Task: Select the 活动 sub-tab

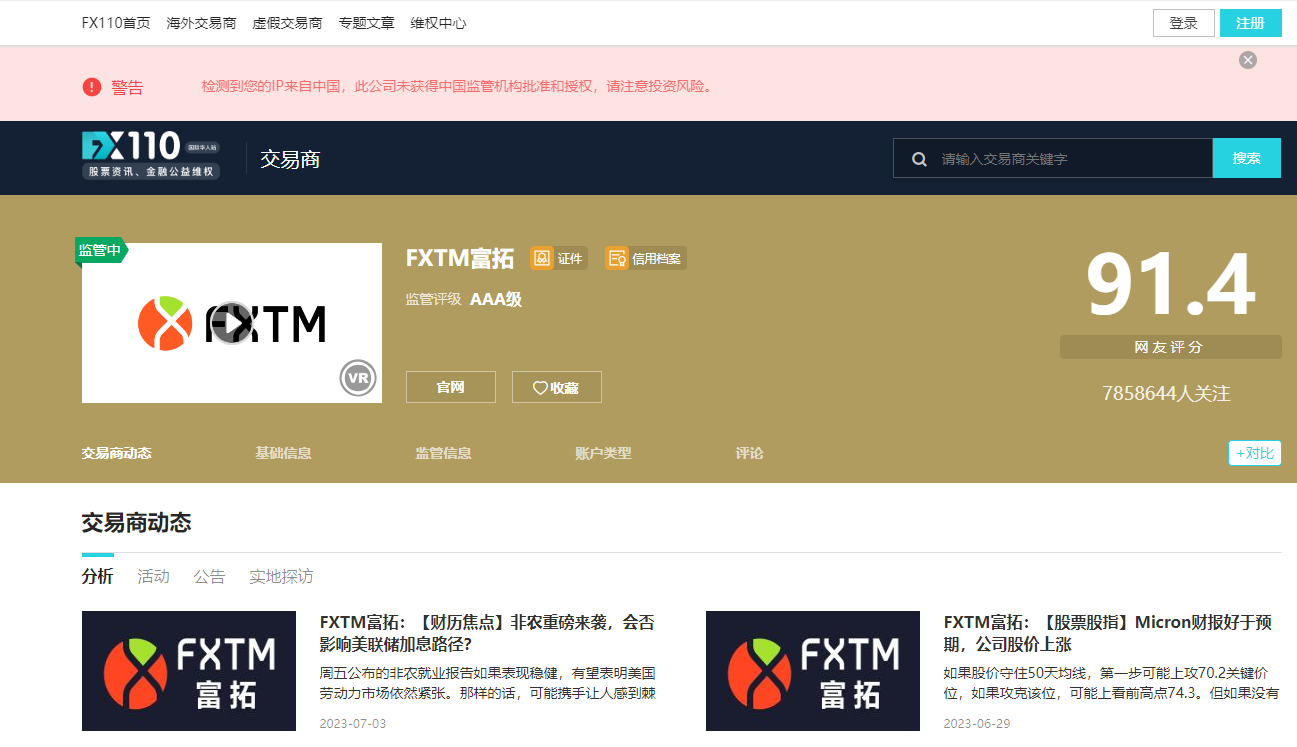Action: tap(154, 576)
